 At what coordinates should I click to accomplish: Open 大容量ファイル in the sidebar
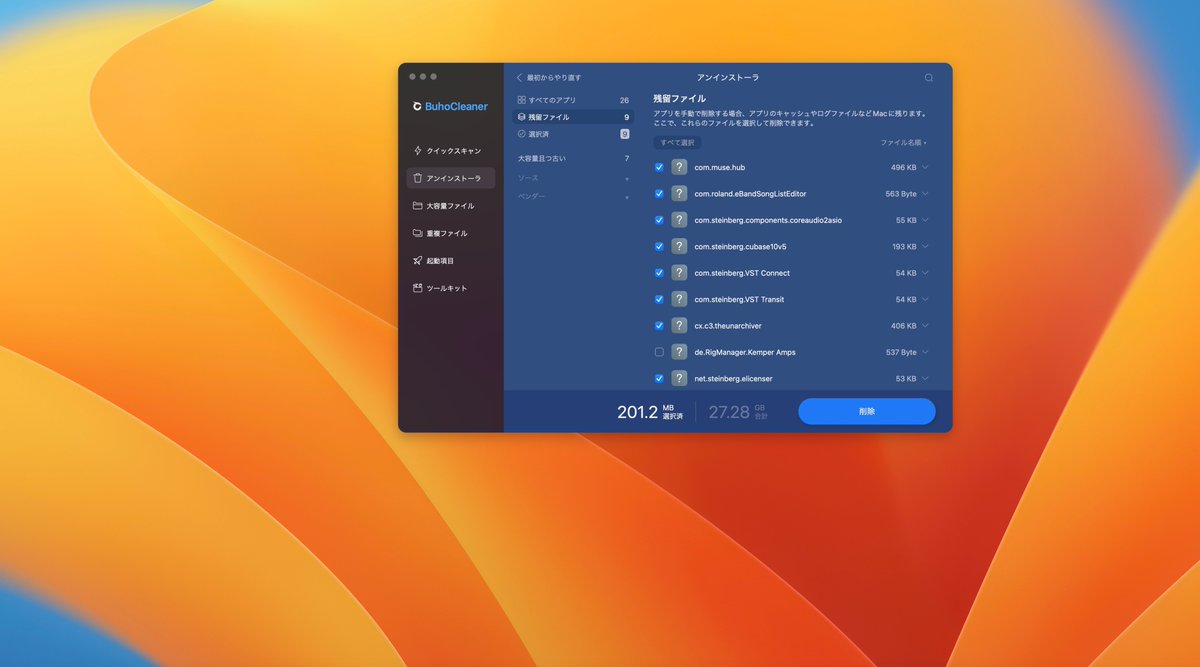(450, 206)
